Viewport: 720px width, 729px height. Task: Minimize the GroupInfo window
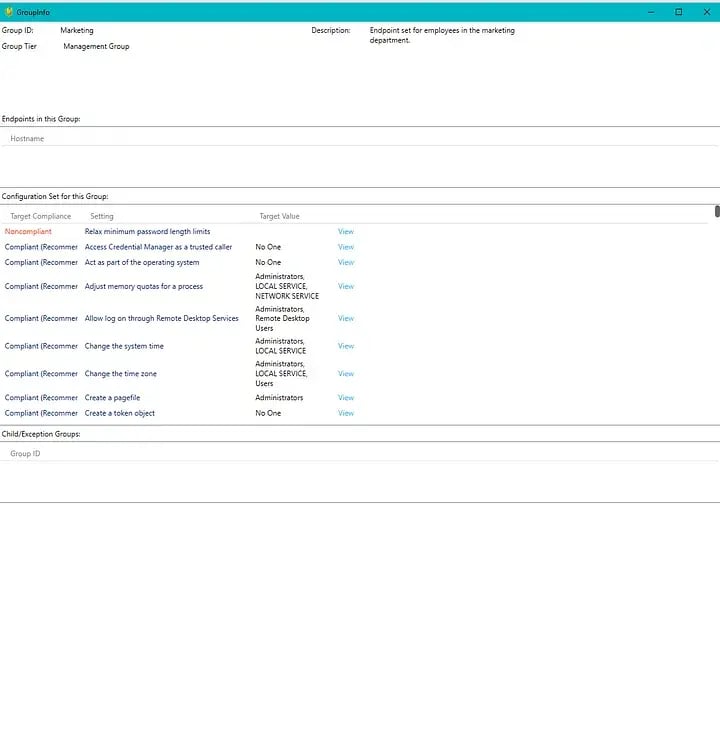[651, 11]
